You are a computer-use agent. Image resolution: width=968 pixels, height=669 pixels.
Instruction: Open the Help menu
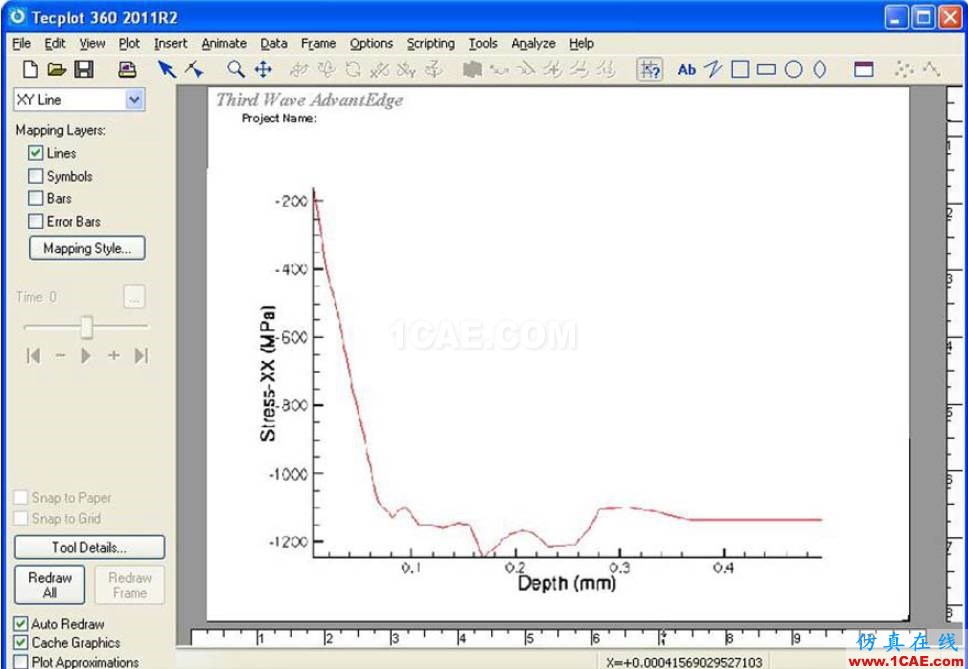(x=582, y=43)
